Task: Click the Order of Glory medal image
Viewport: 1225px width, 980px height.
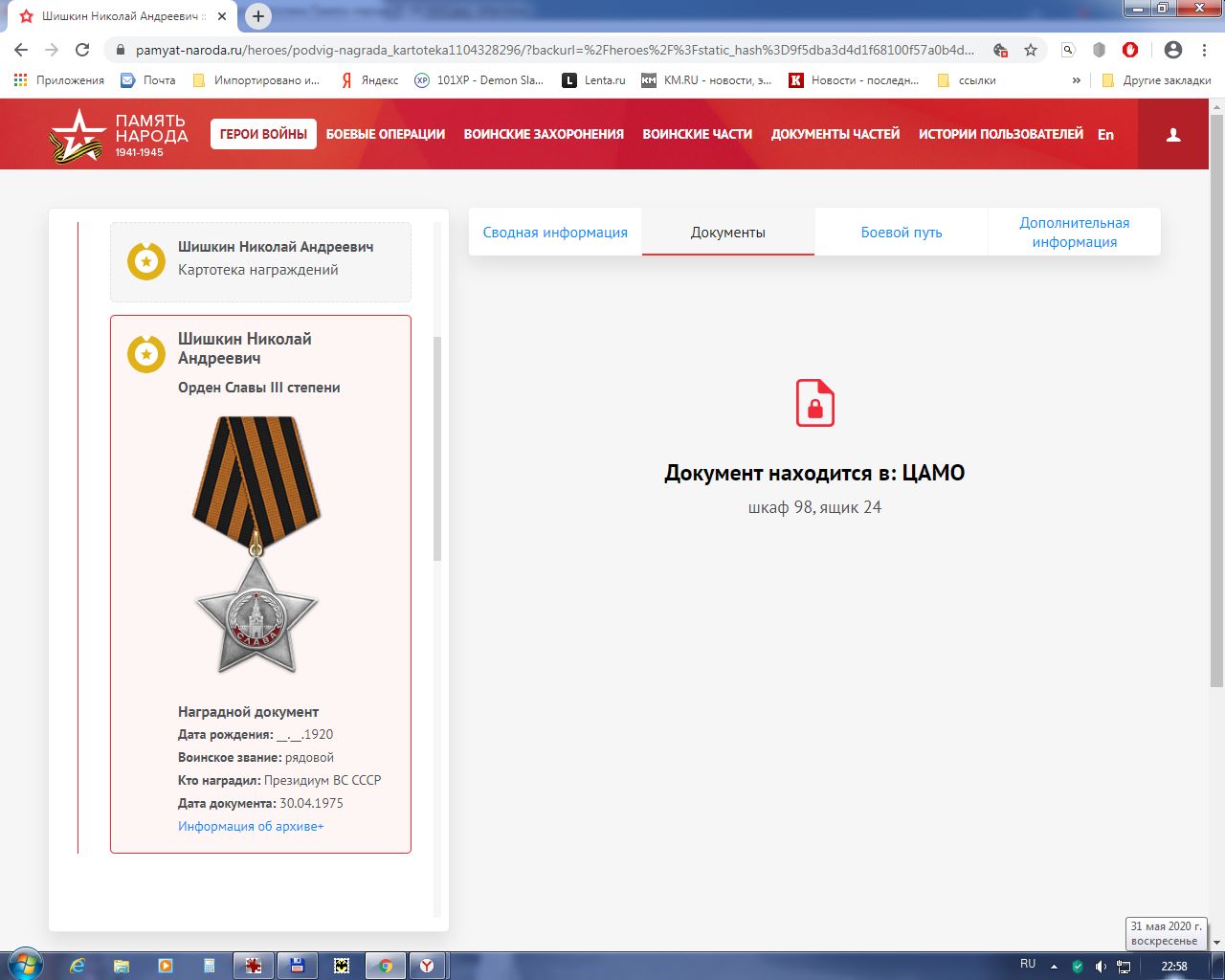Action: tap(256, 544)
